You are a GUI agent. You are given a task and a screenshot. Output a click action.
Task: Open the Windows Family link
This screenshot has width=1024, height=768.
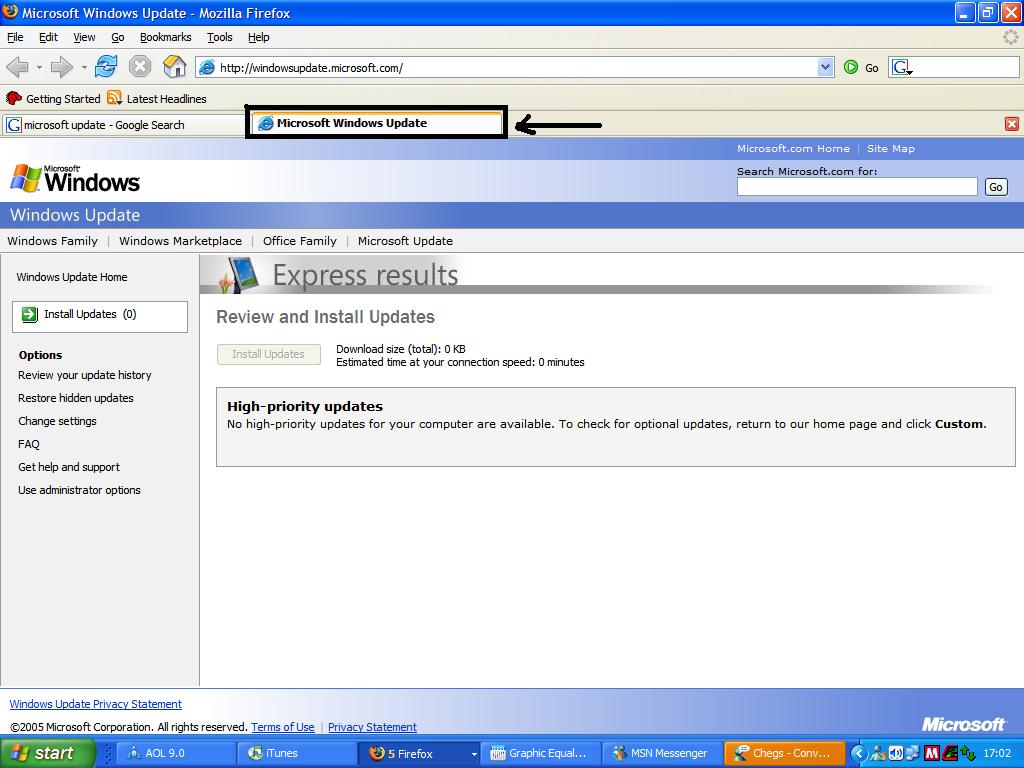click(52, 241)
